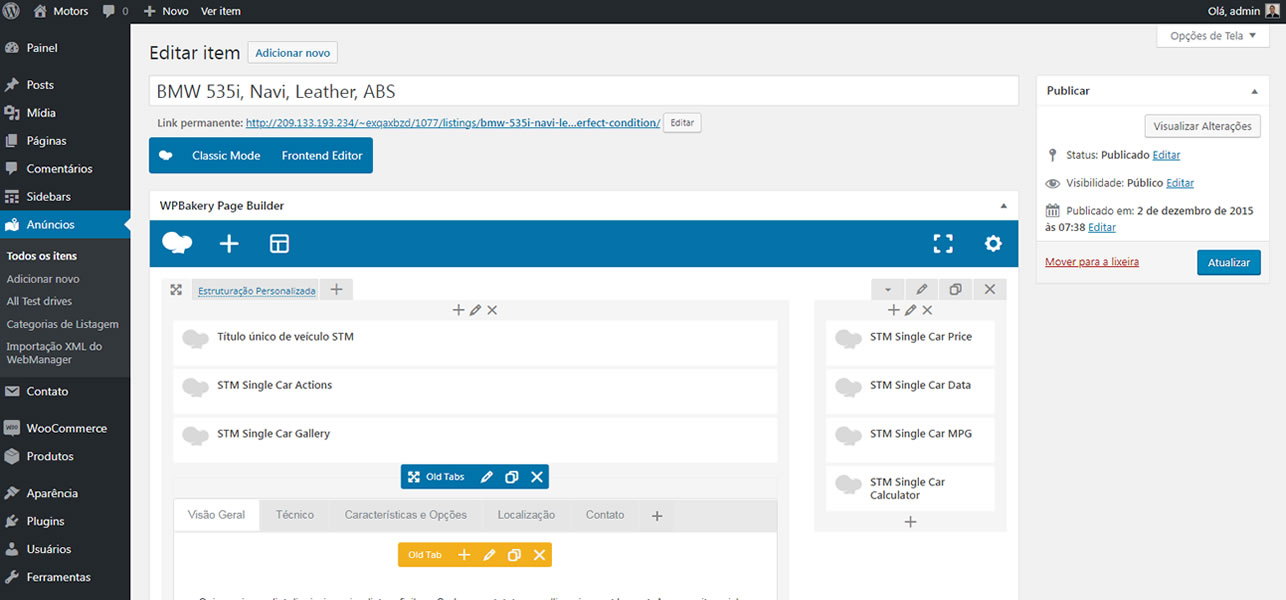
Task: Duplicate the Old Tabs element
Action: click(512, 477)
